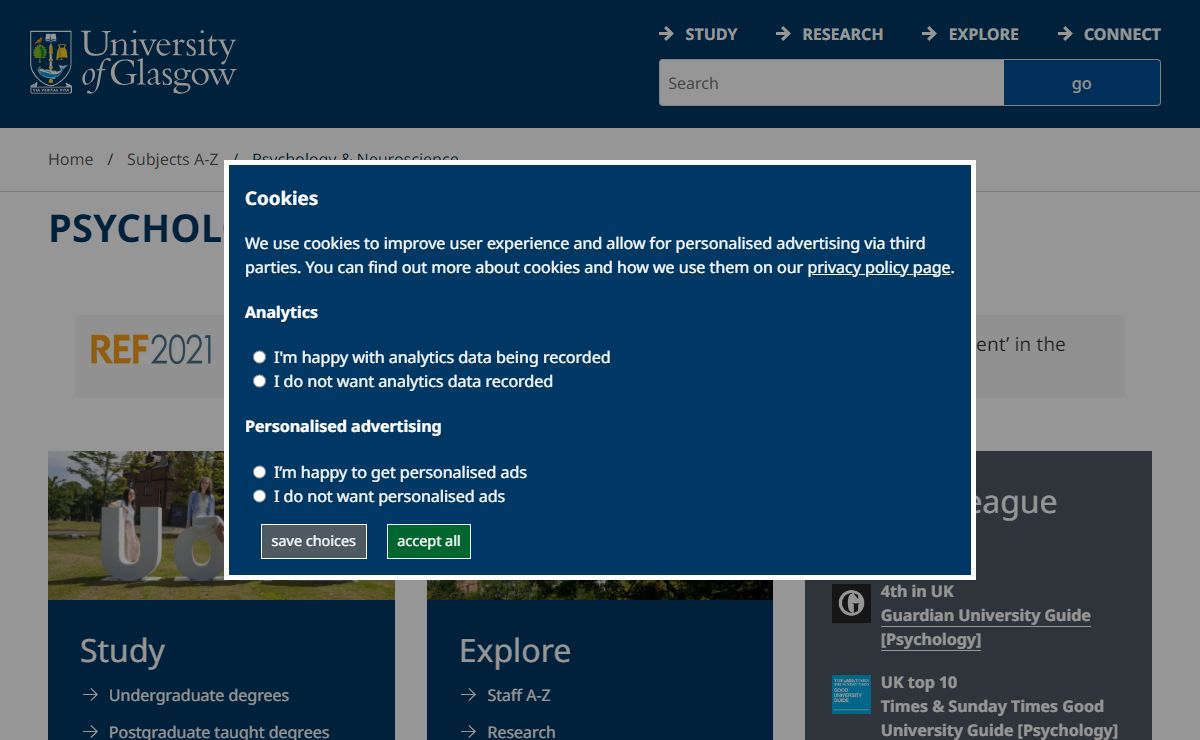Open Staff A-Z link
This screenshot has width=1200, height=740.
tap(519, 695)
